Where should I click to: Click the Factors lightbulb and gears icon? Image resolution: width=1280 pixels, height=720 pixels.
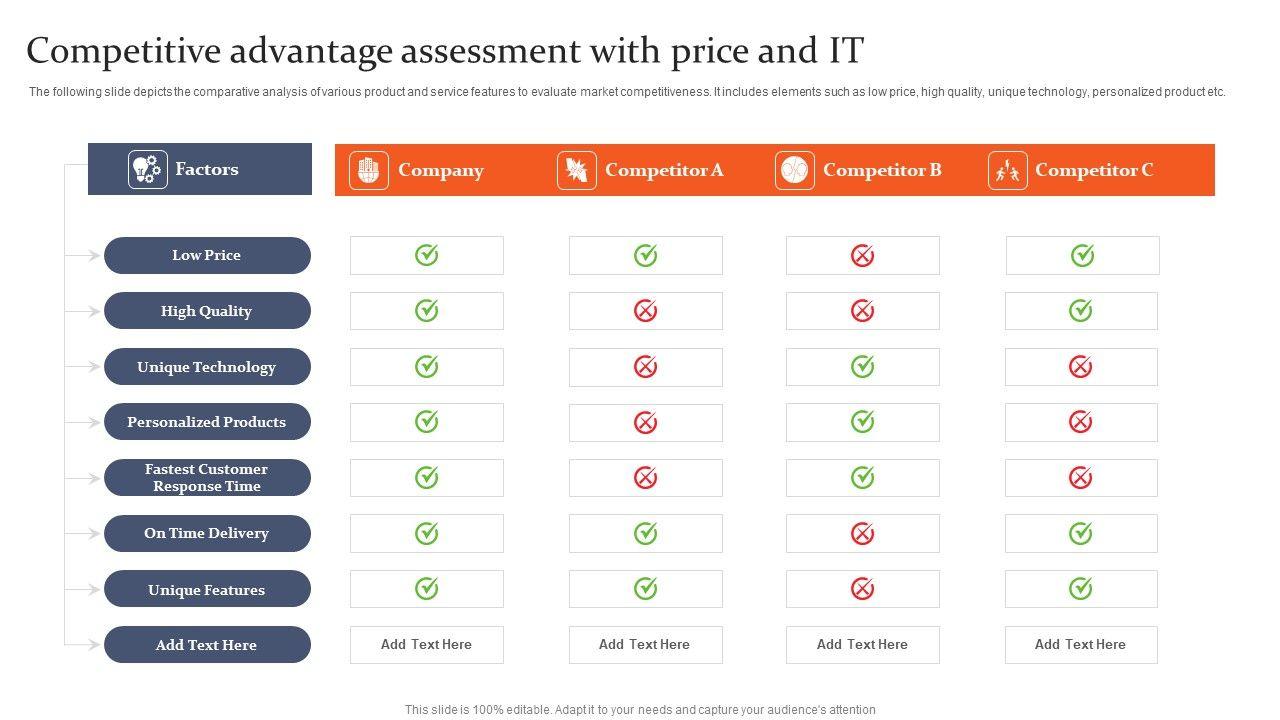(147, 169)
